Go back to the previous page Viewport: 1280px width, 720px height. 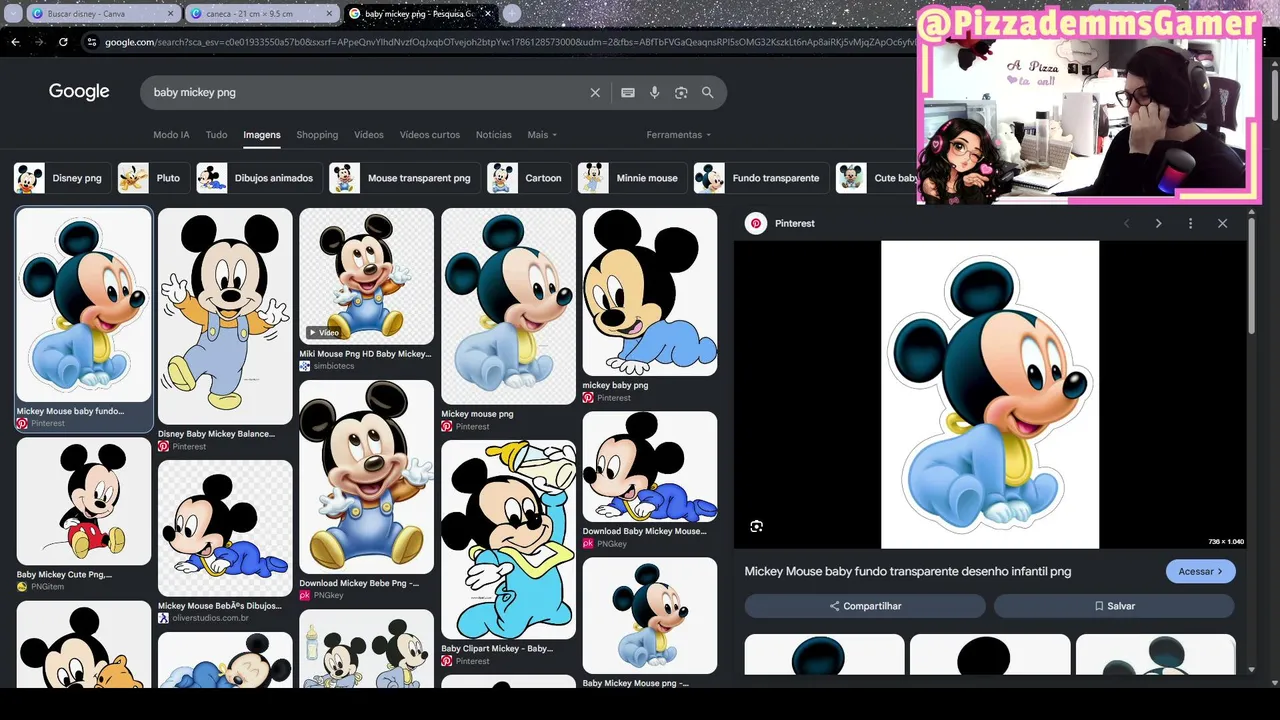click(x=15, y=42)
